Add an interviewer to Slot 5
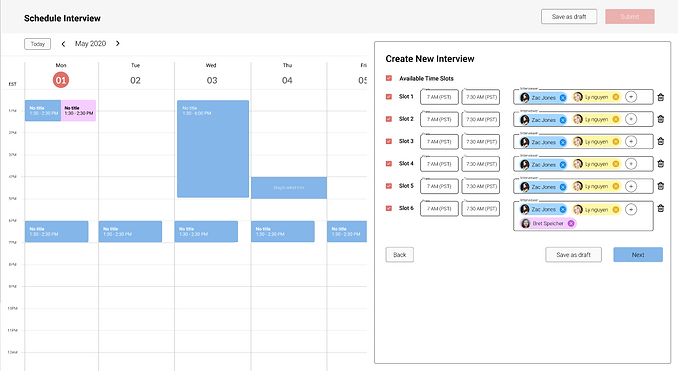The image size is (678, 371). (x=631, y=187)
